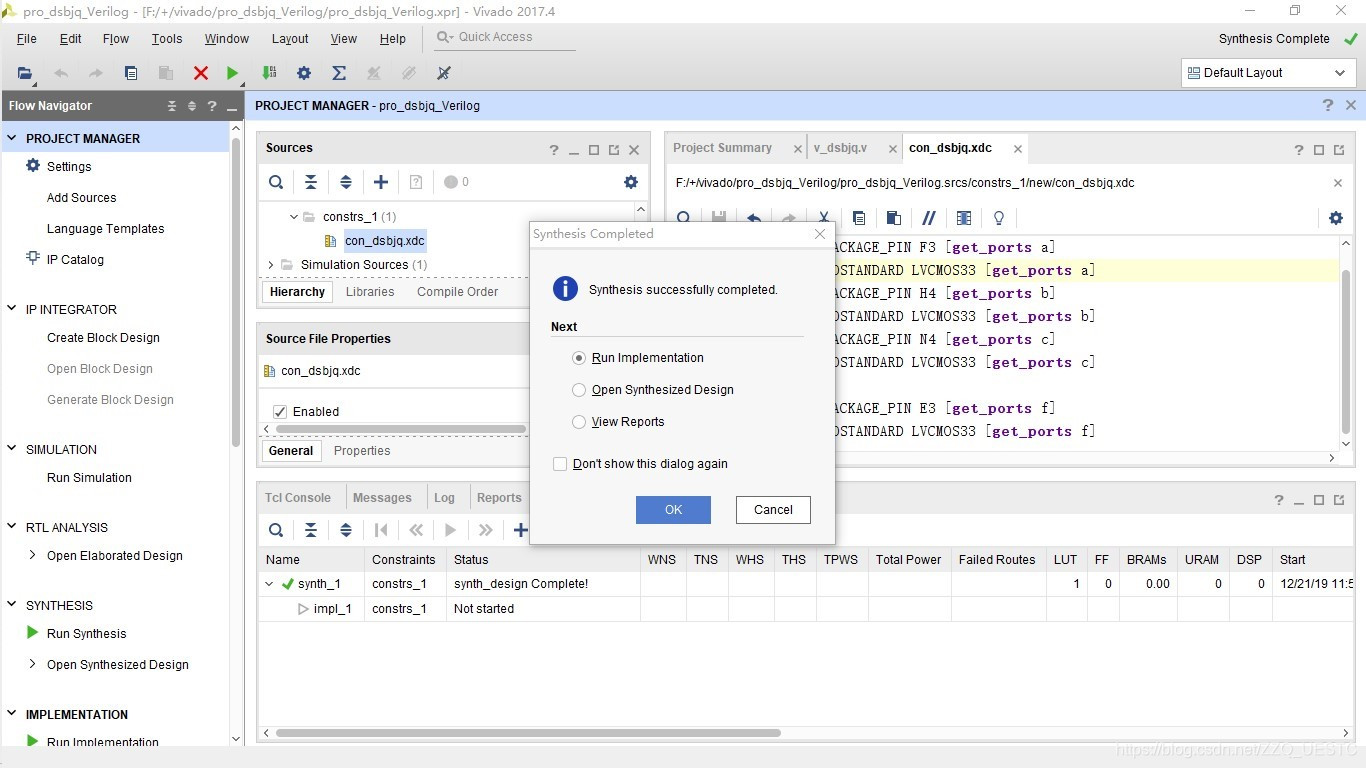Click OK in Synthesis Completed dialog

click(673, 510)
